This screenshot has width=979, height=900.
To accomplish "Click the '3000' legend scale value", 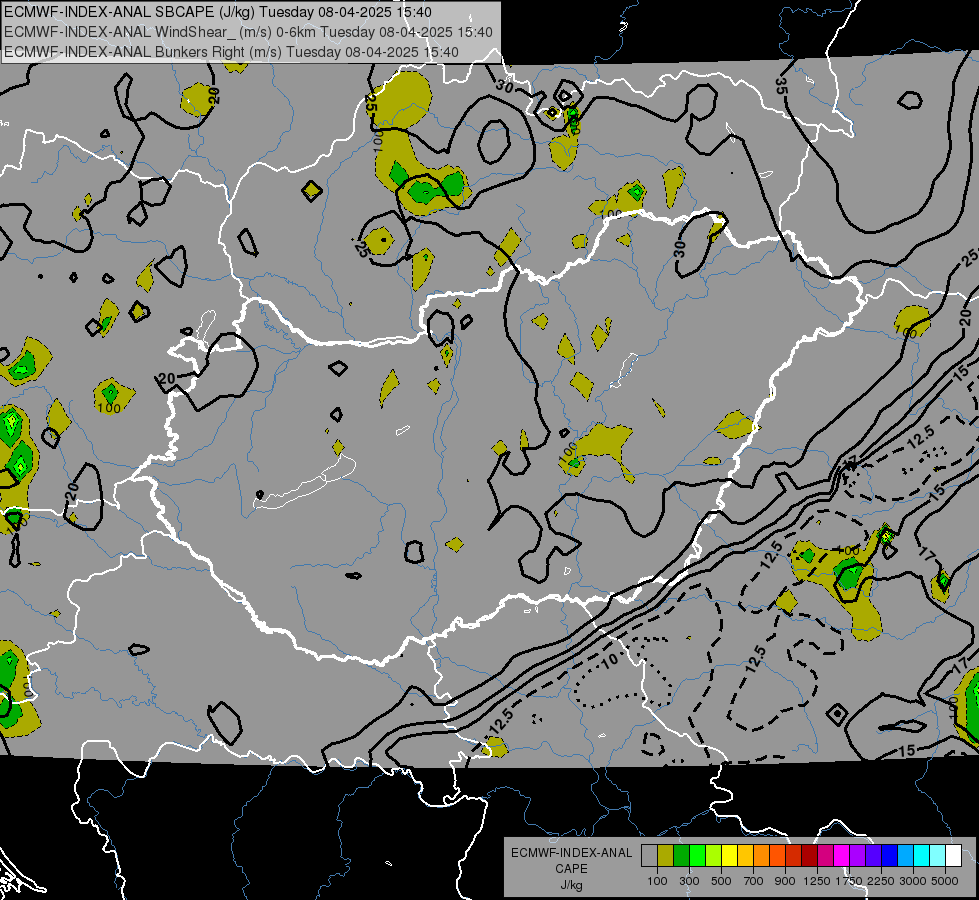I will pyautogui.click(x=913, y=881).
